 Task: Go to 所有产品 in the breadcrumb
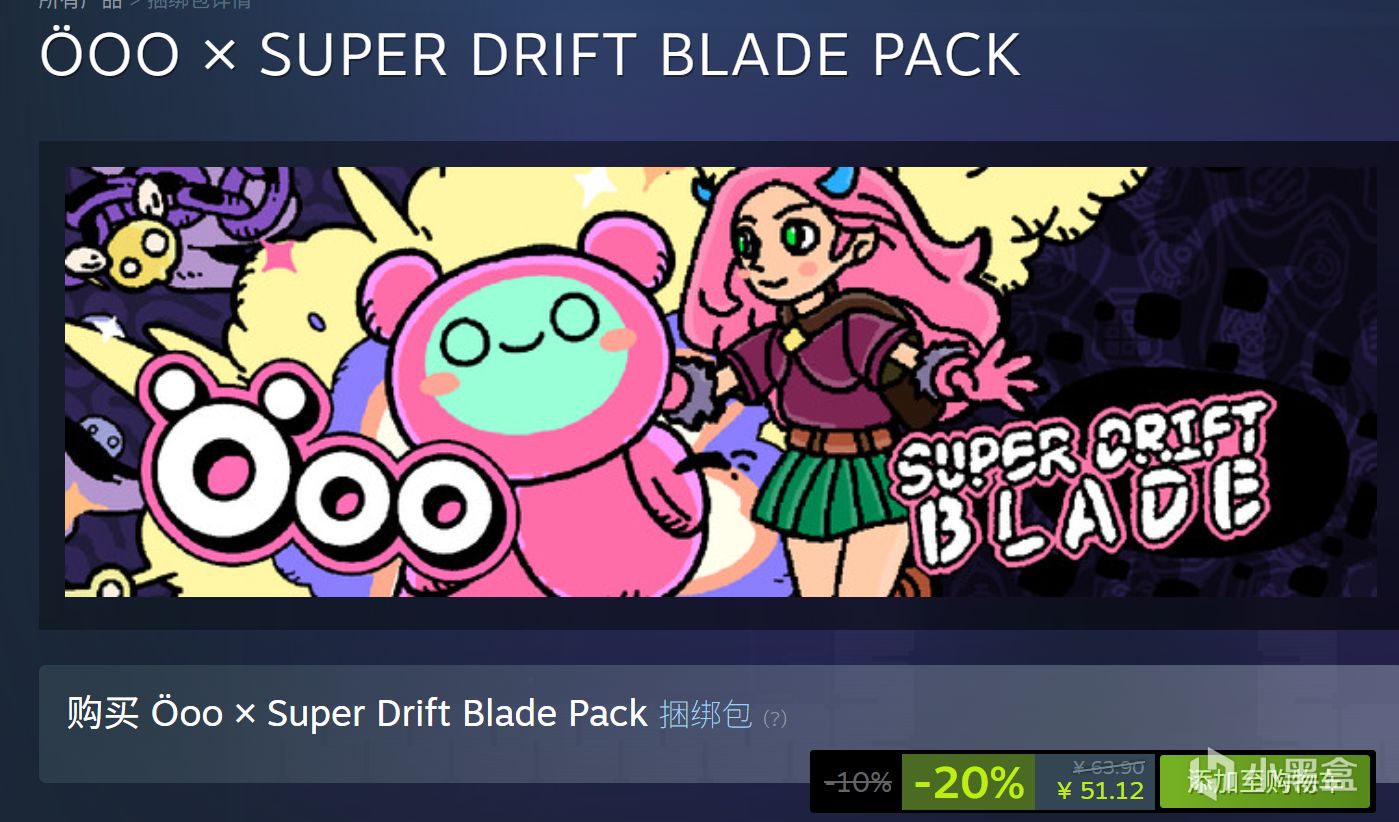tap(80, 3)
